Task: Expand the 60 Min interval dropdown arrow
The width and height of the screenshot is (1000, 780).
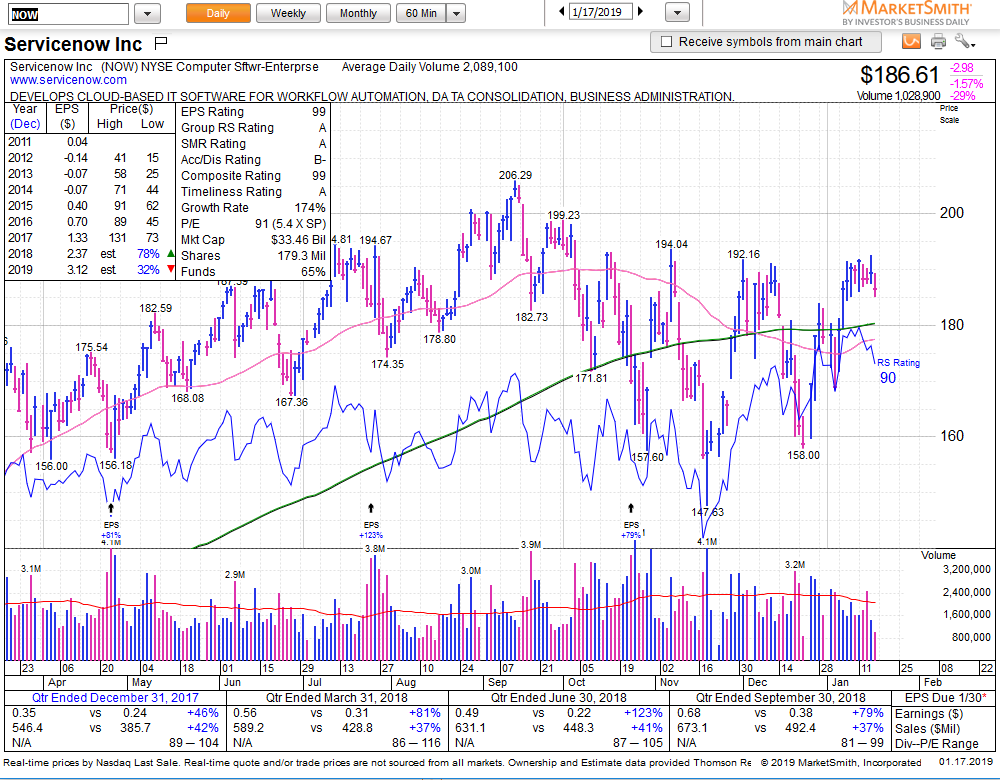Action: click(456, 13)
